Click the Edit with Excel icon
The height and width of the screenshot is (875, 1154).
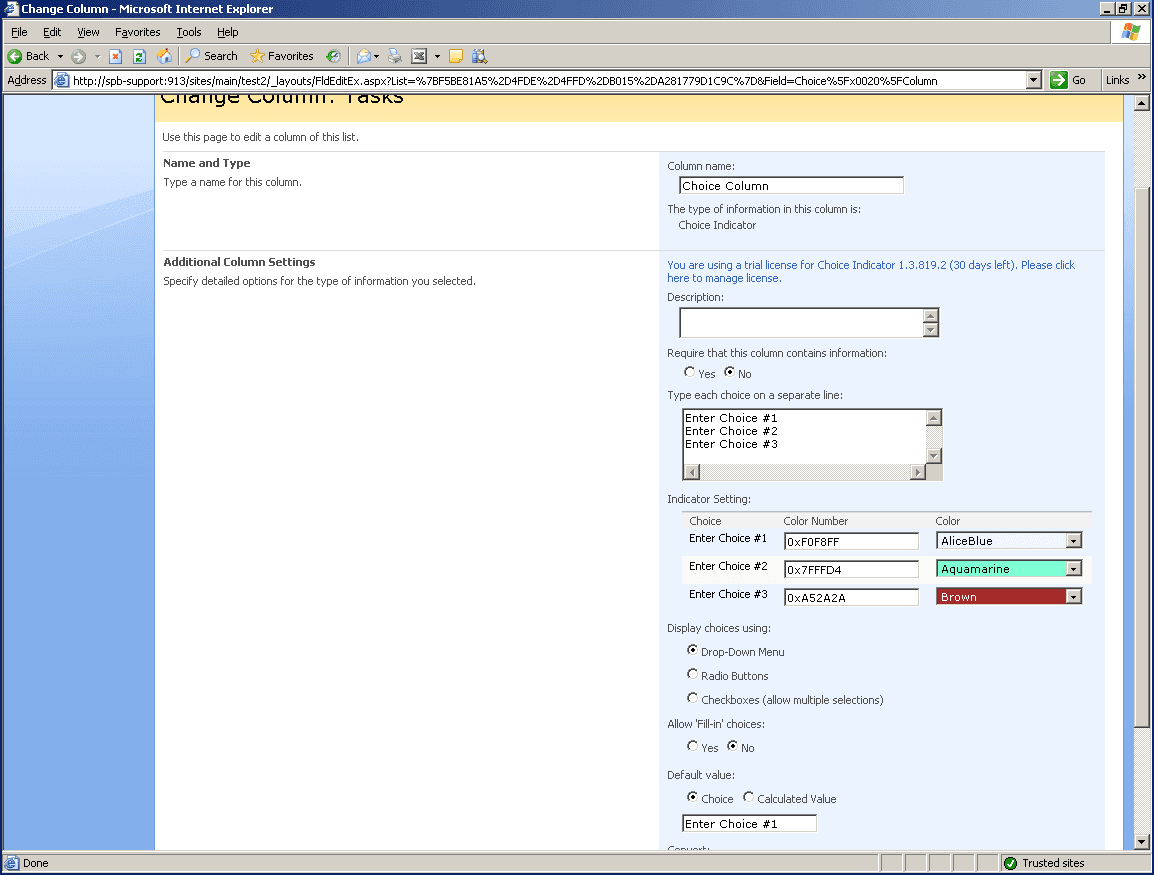[x=419, y=56]
